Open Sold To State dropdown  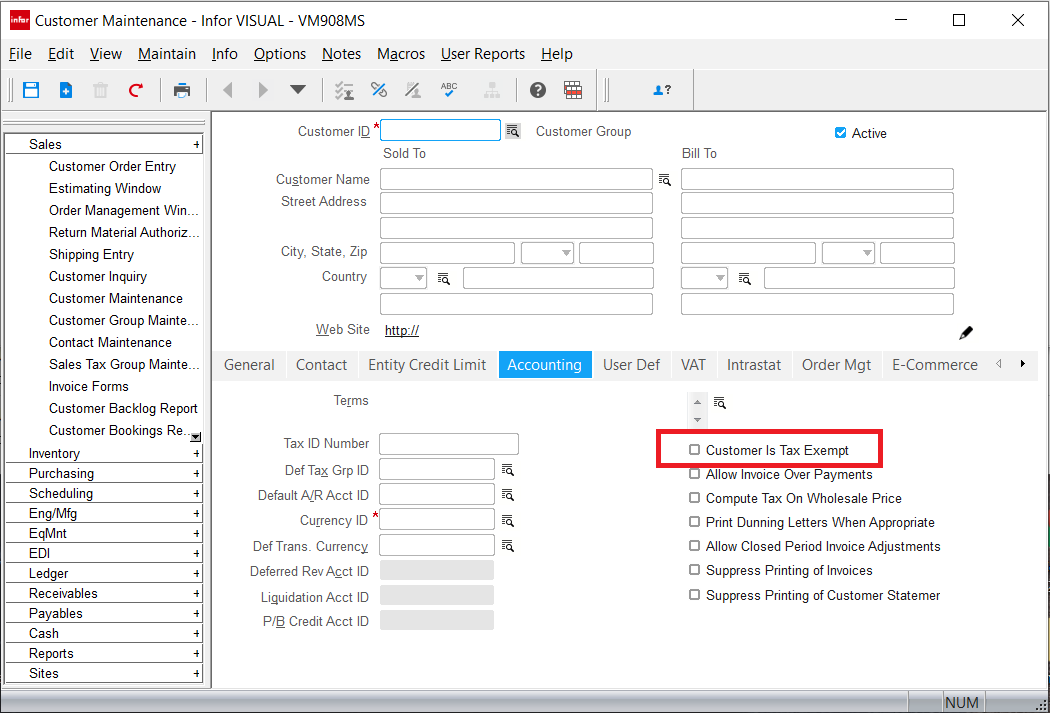567,253
